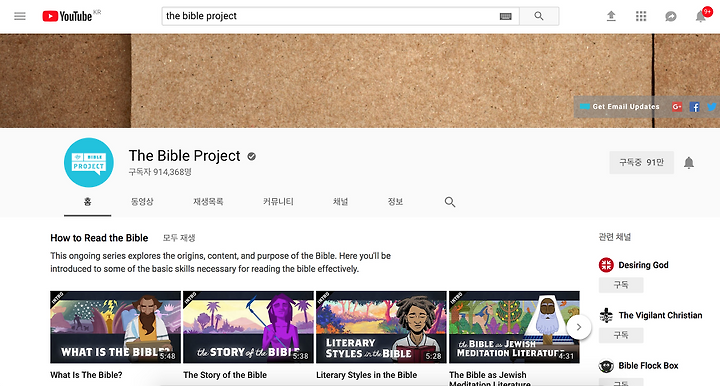The image size is (720, 386).
Task: Click the verified badge next to channel name
Action: (251, 157)
